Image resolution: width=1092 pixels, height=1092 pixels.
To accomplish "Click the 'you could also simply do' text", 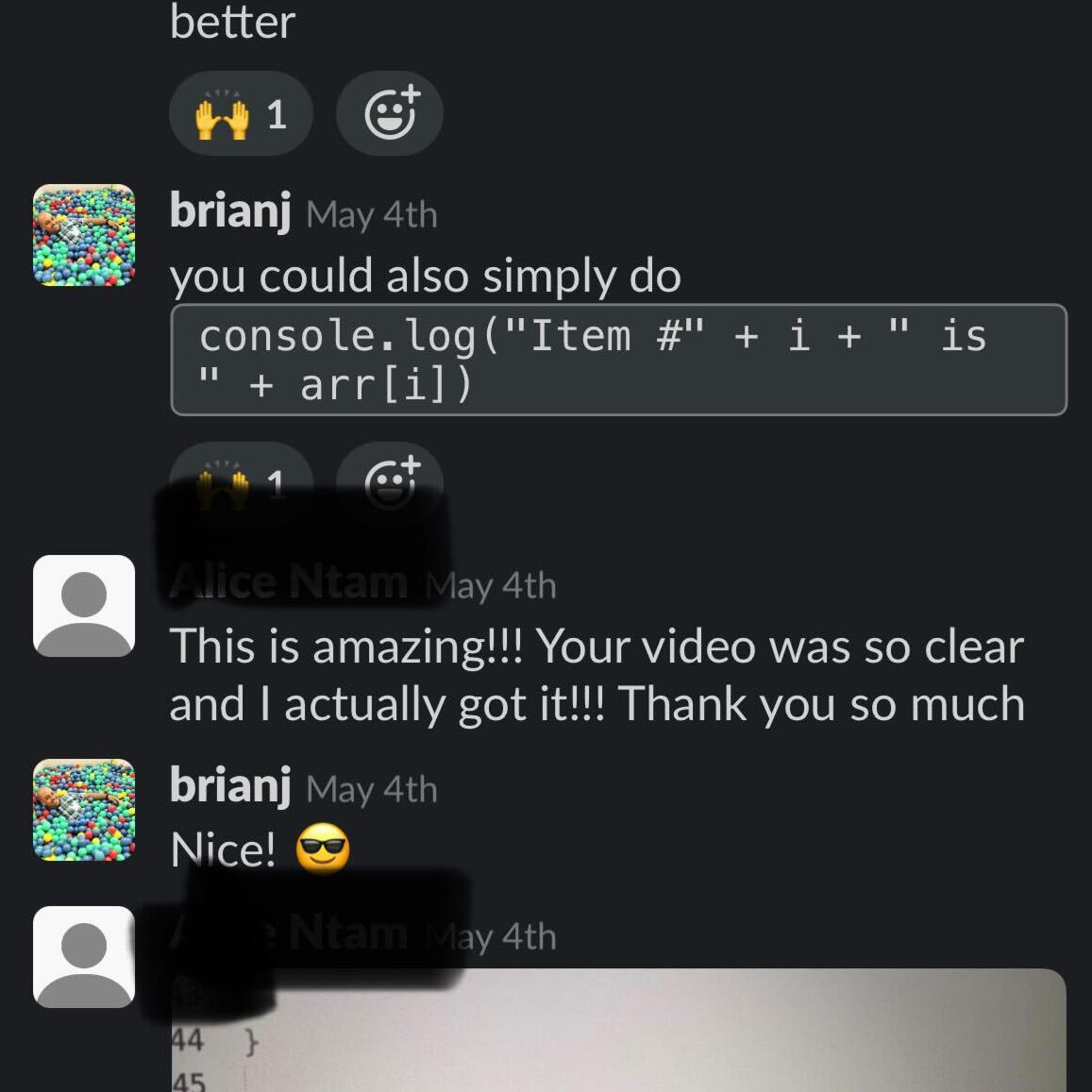I will (x=425, y=276).
